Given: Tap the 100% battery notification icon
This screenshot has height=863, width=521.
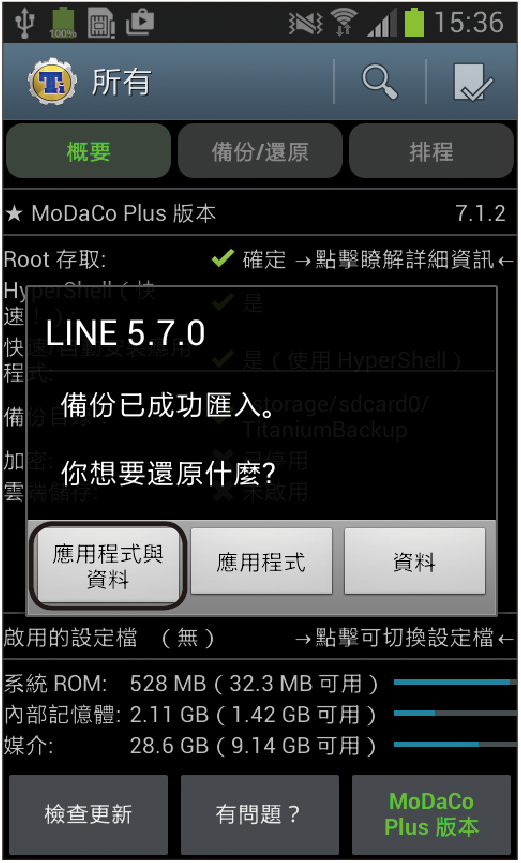Looking at the screenshot, I should [x=63, y=24].
